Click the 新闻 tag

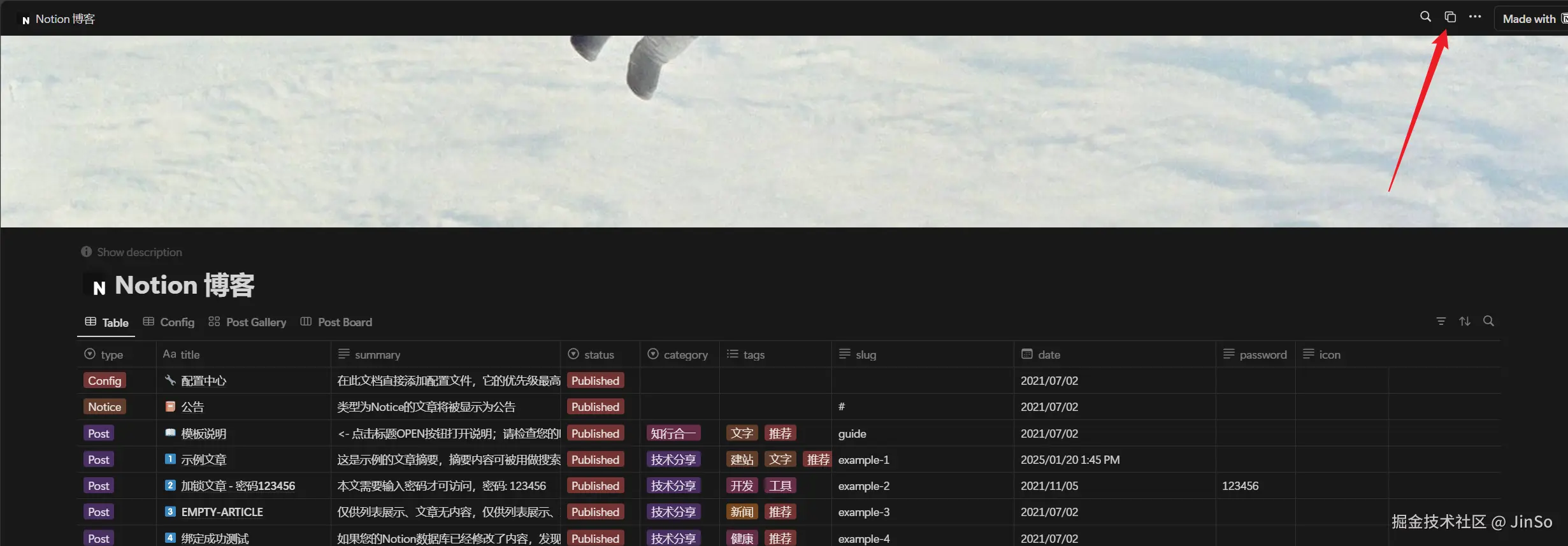pos(742,512)
